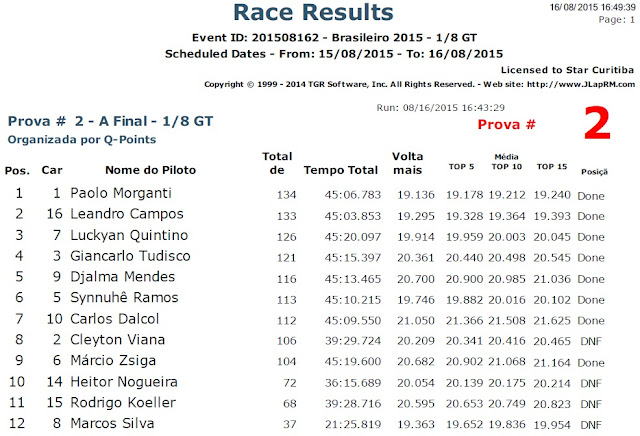The width and height of the screenshot is (640, 436).
Task: Select the TOP 5 column header
Action: click(461, 167)
